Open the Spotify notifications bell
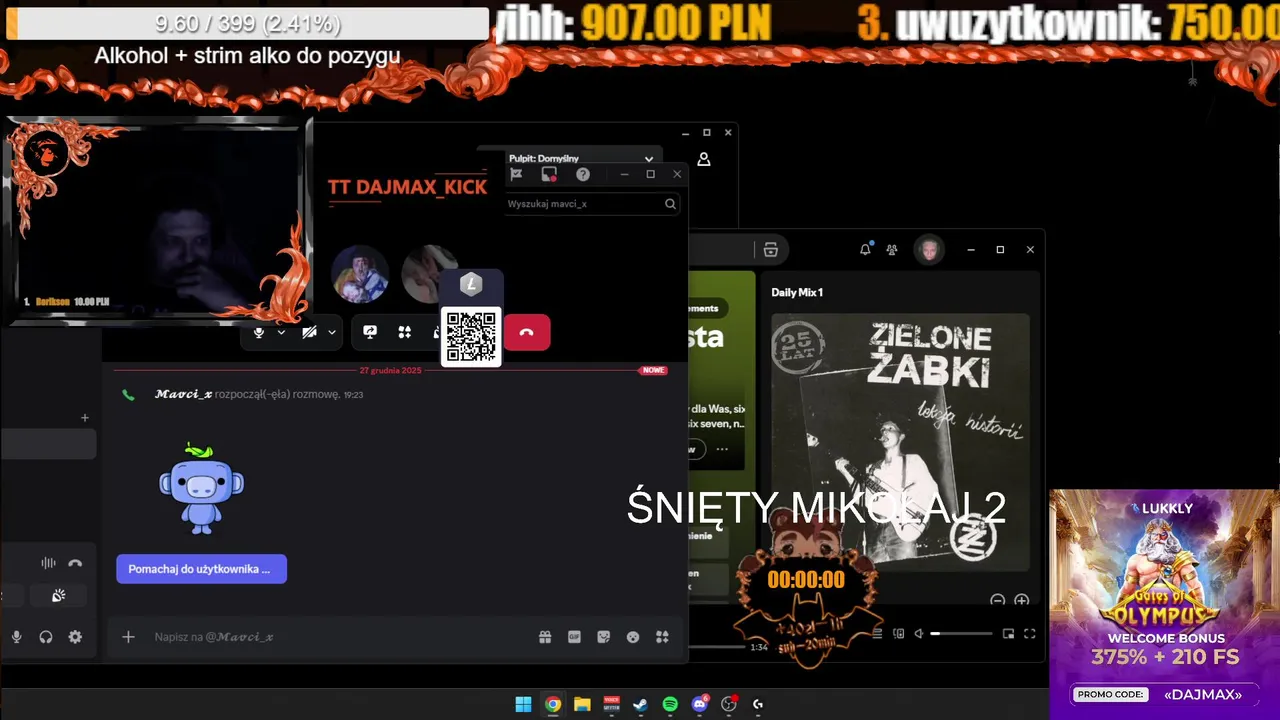 click(x=865, y=250)
